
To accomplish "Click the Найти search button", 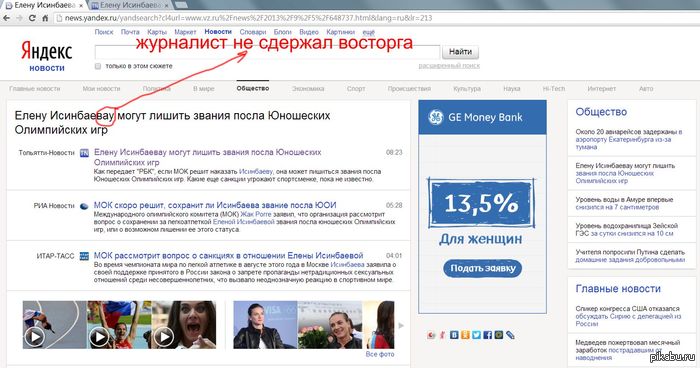I will (x=460, y=52).
